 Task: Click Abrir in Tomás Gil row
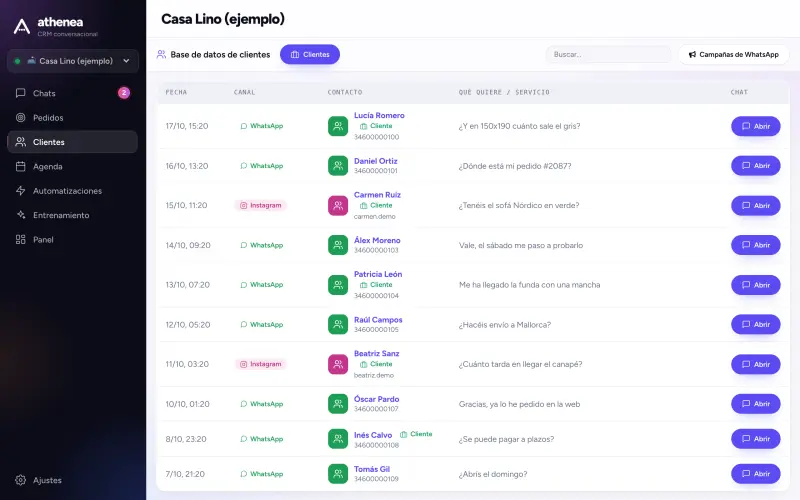click(756, 474)
